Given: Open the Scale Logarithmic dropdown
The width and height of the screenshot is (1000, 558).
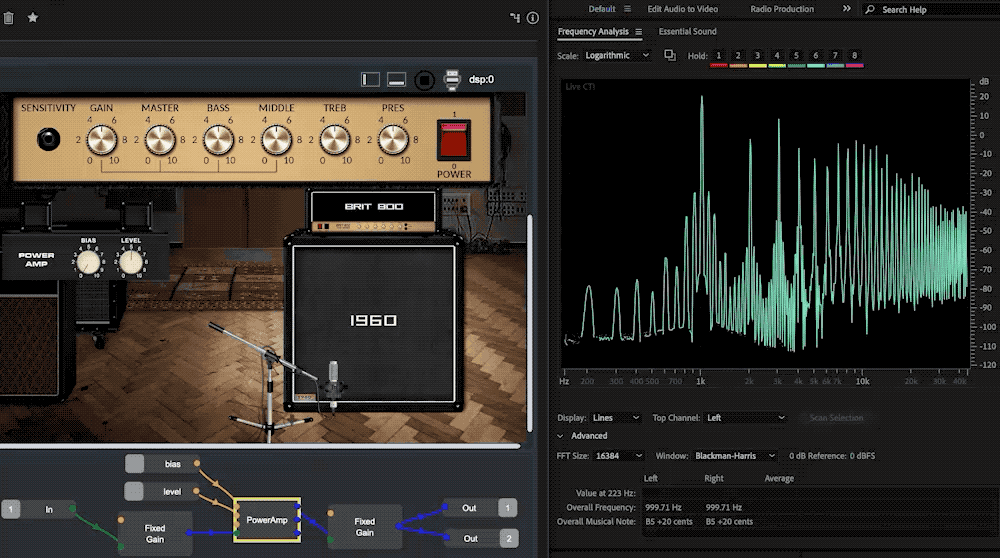Looking at the screenshot, I should point(617,55).
